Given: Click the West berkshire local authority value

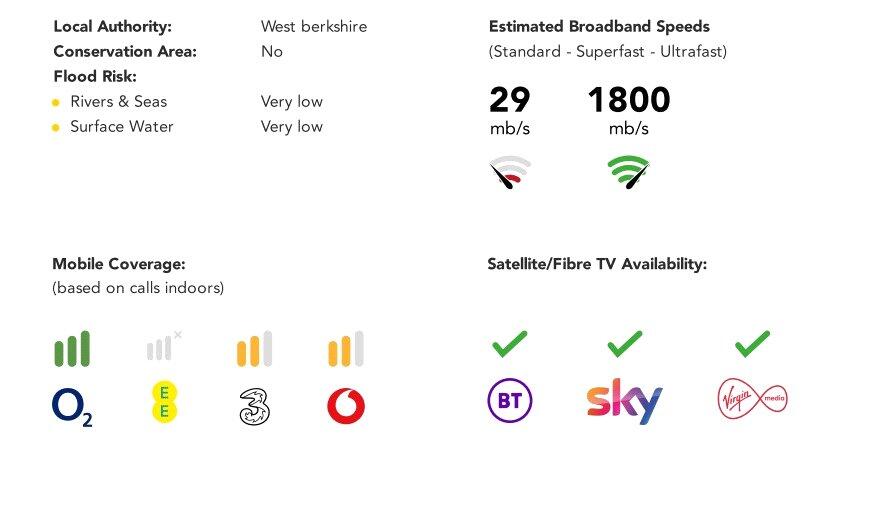Looking at the screenshot, I should [313, 26].
